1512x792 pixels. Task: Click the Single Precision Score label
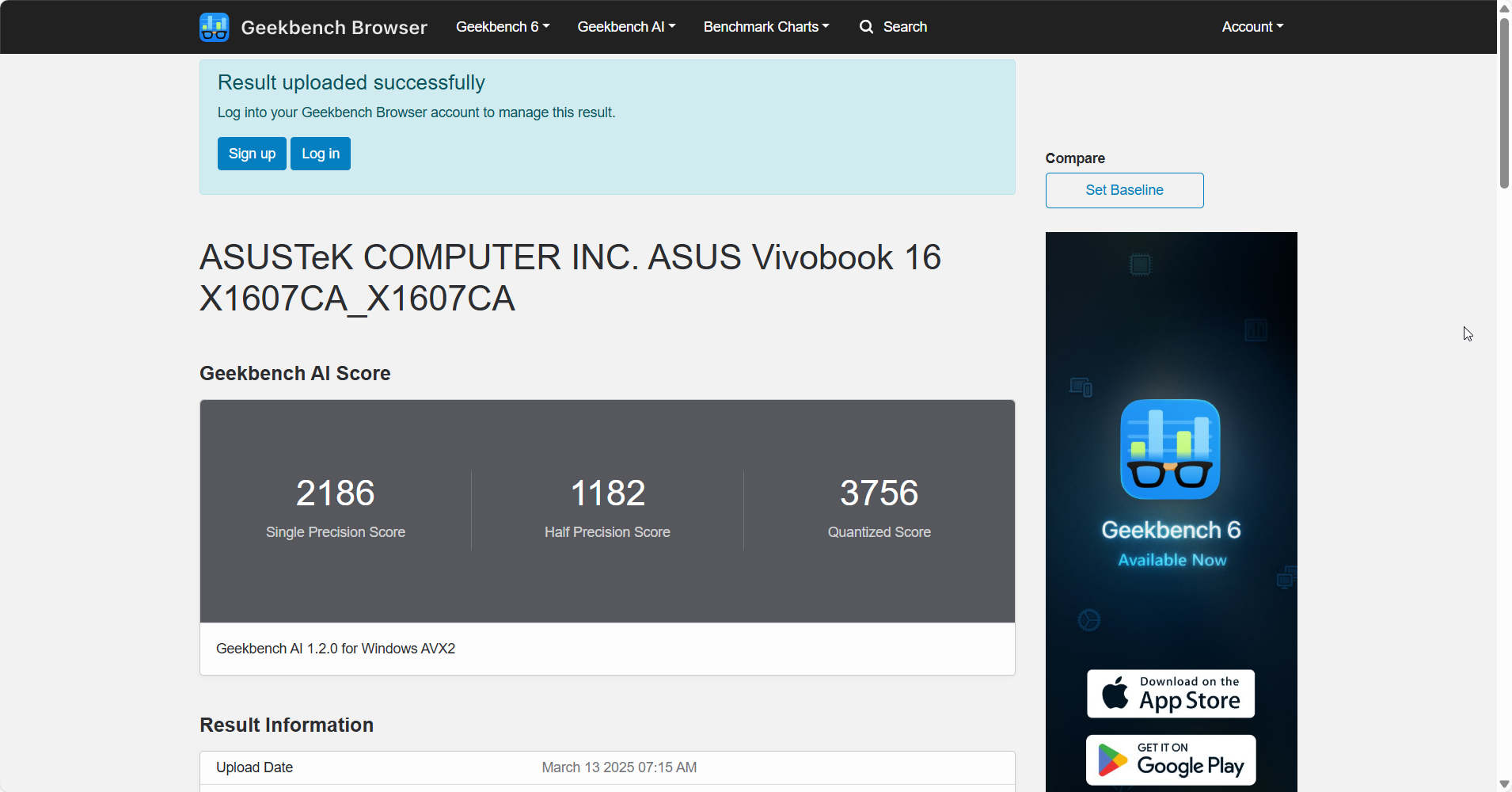tap(336, 532)
